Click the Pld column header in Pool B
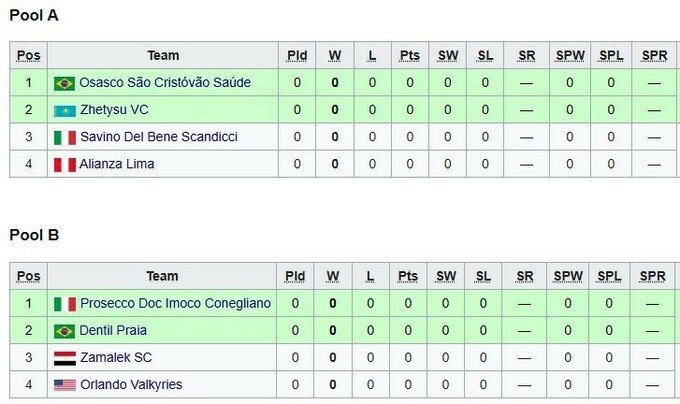Screen dimensions: 680x404 (x=295, y=277)
